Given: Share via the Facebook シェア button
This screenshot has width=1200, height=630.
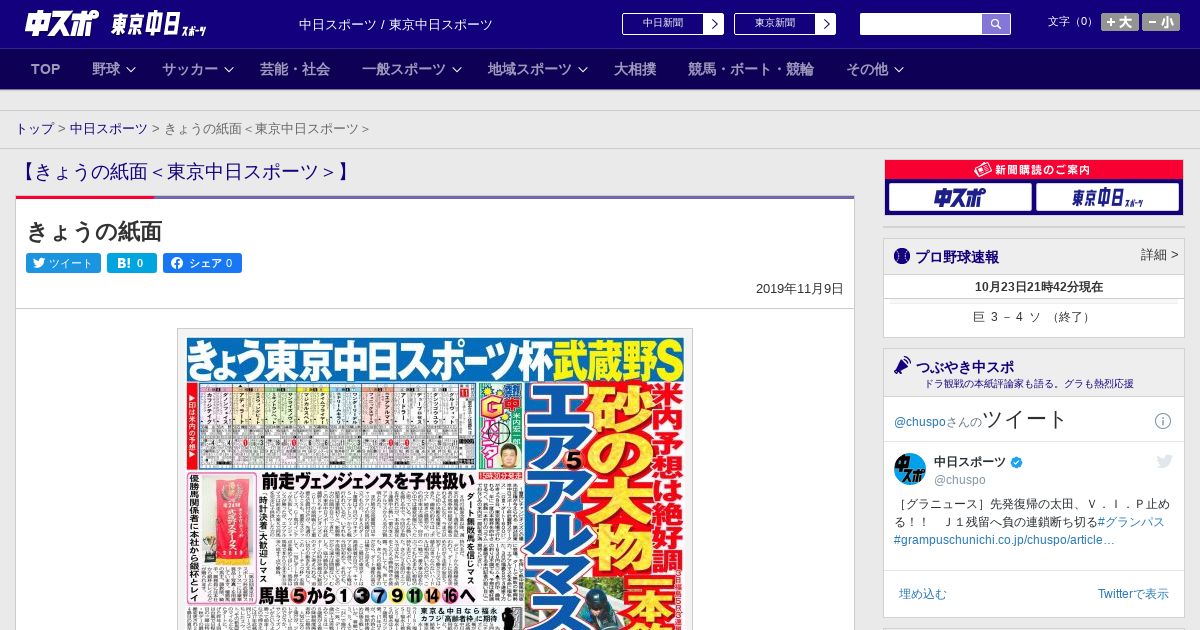Looking at the screenshot, I should tap(202, 263).
